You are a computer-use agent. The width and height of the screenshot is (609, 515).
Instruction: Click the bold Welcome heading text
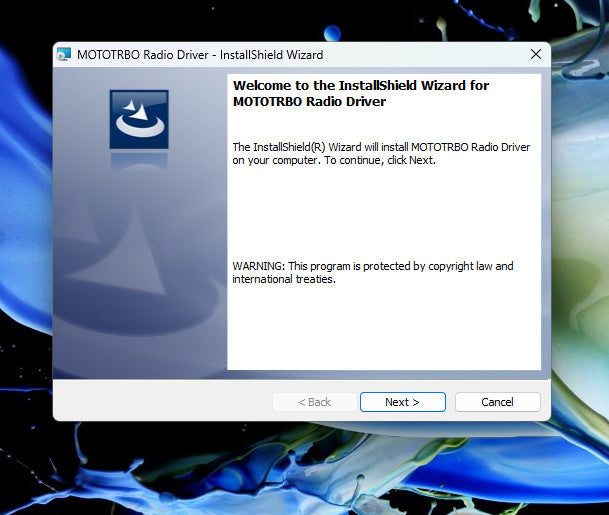[x=360, y=93]
